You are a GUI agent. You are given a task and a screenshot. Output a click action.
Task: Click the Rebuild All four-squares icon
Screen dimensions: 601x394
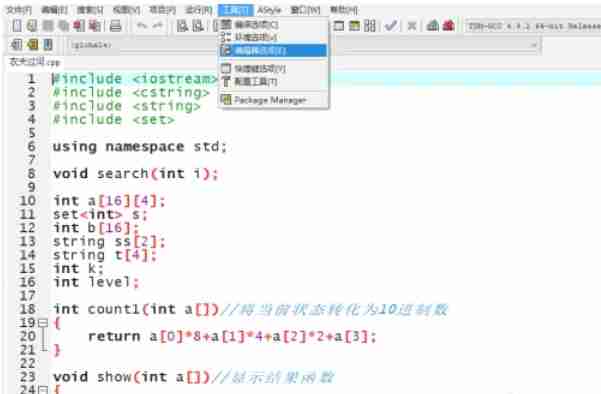click(369, 26)
